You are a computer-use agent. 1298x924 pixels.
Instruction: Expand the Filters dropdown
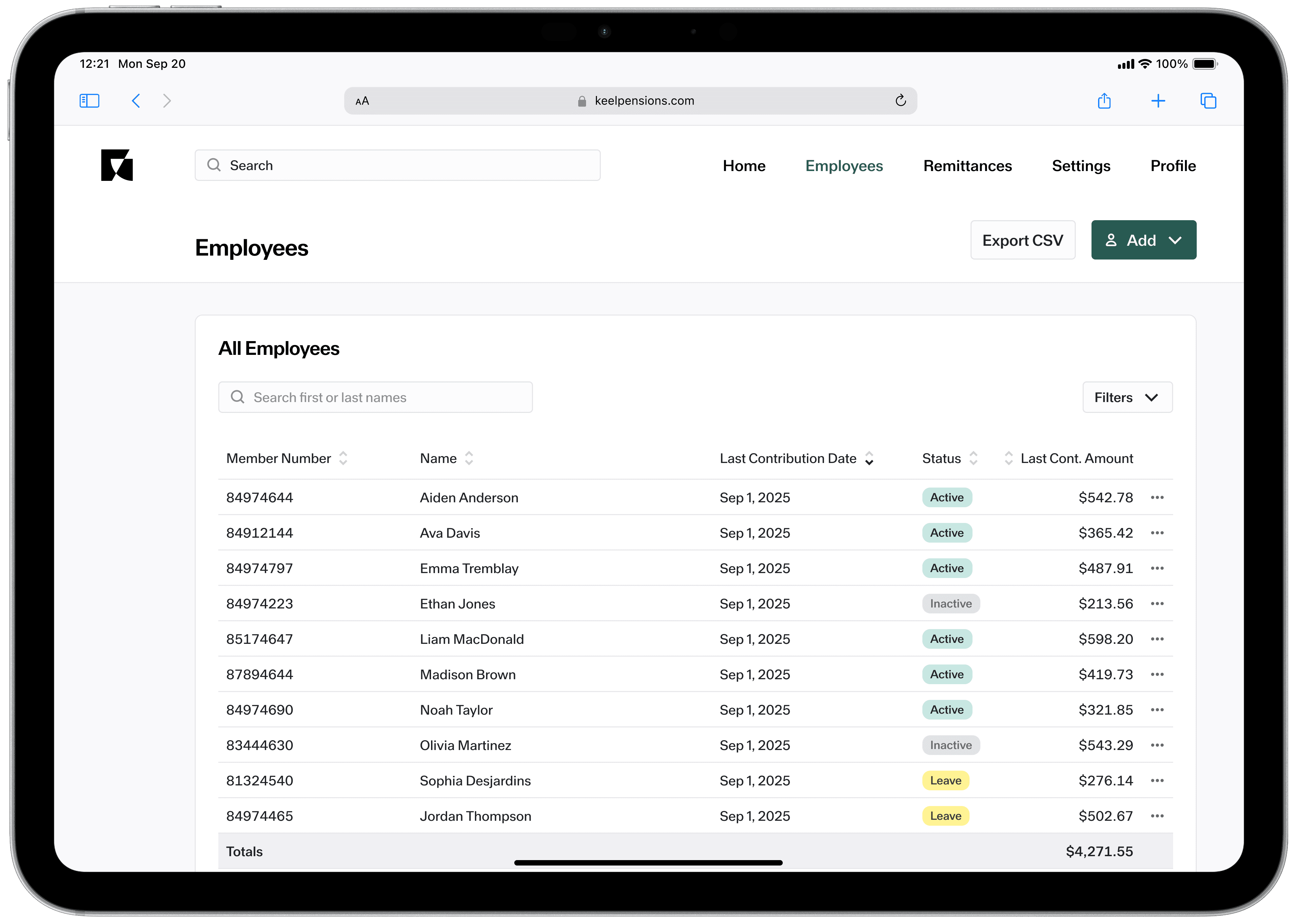(x=1127, y=397)
